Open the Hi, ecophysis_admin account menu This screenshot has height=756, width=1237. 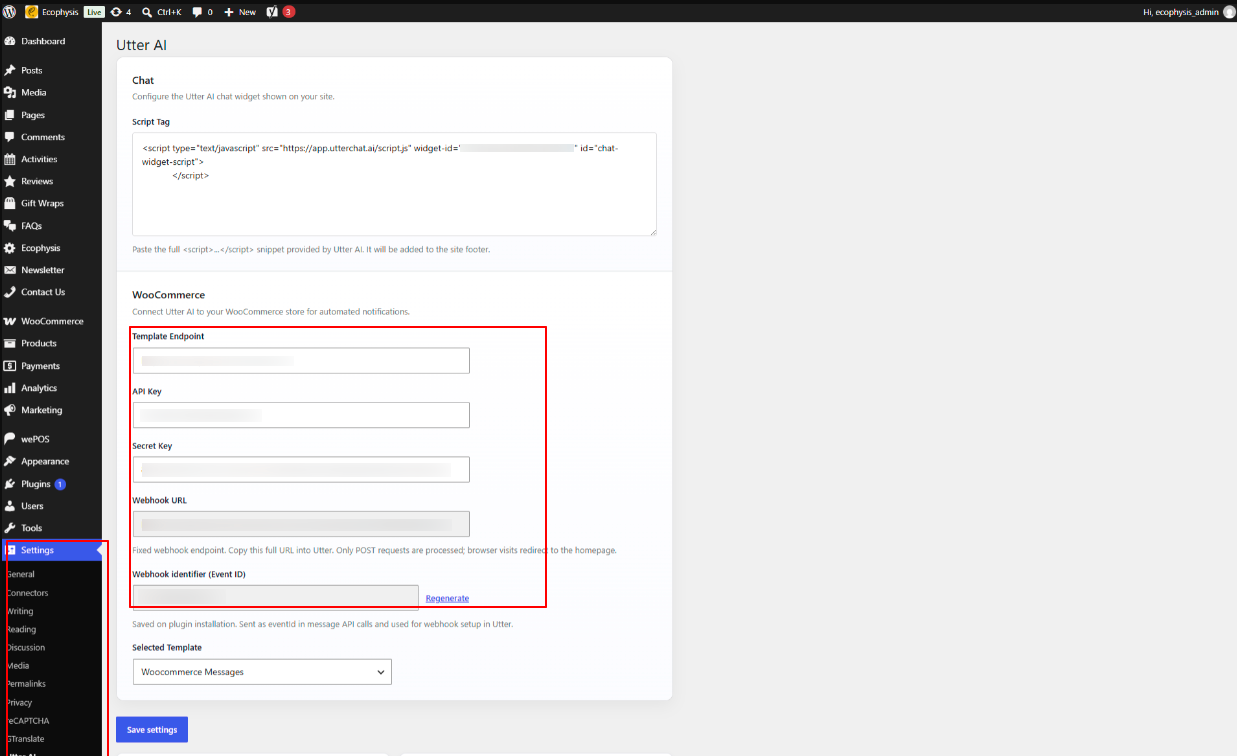click(x=1181, y=12)
